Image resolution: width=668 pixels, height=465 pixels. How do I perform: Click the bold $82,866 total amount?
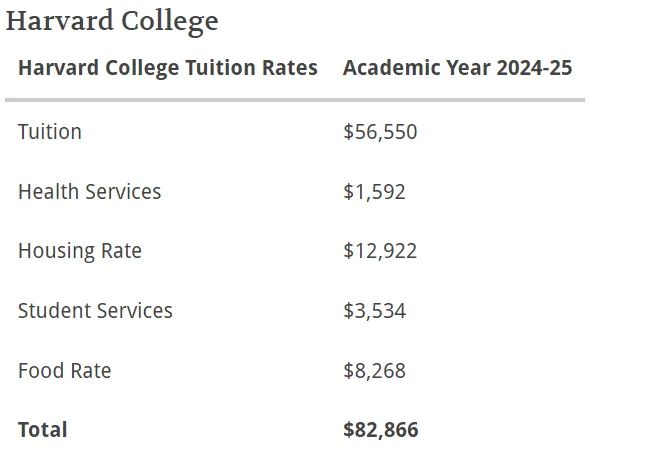click(x=381, y=430)
